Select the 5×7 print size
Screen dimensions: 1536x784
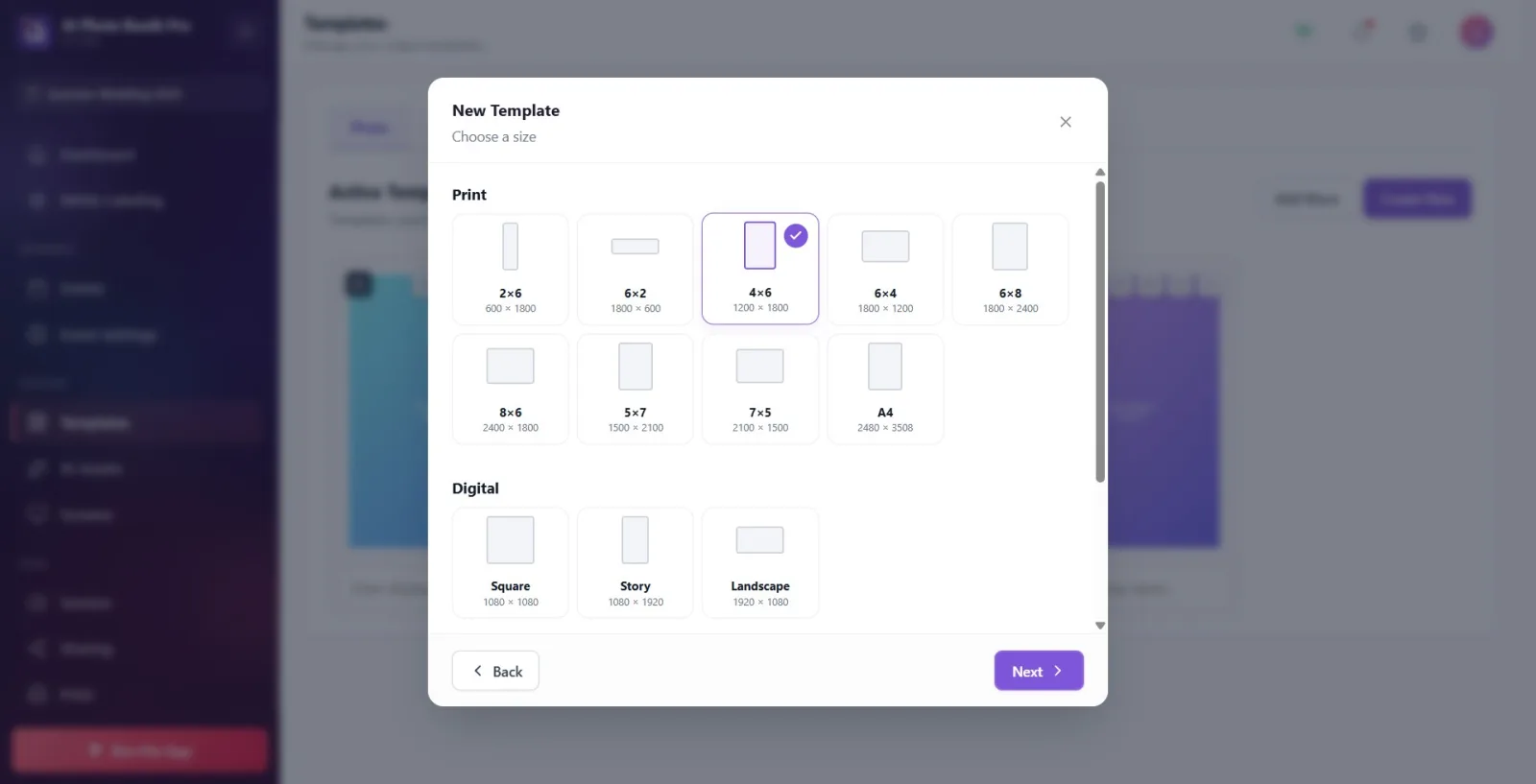pos(636,389)
